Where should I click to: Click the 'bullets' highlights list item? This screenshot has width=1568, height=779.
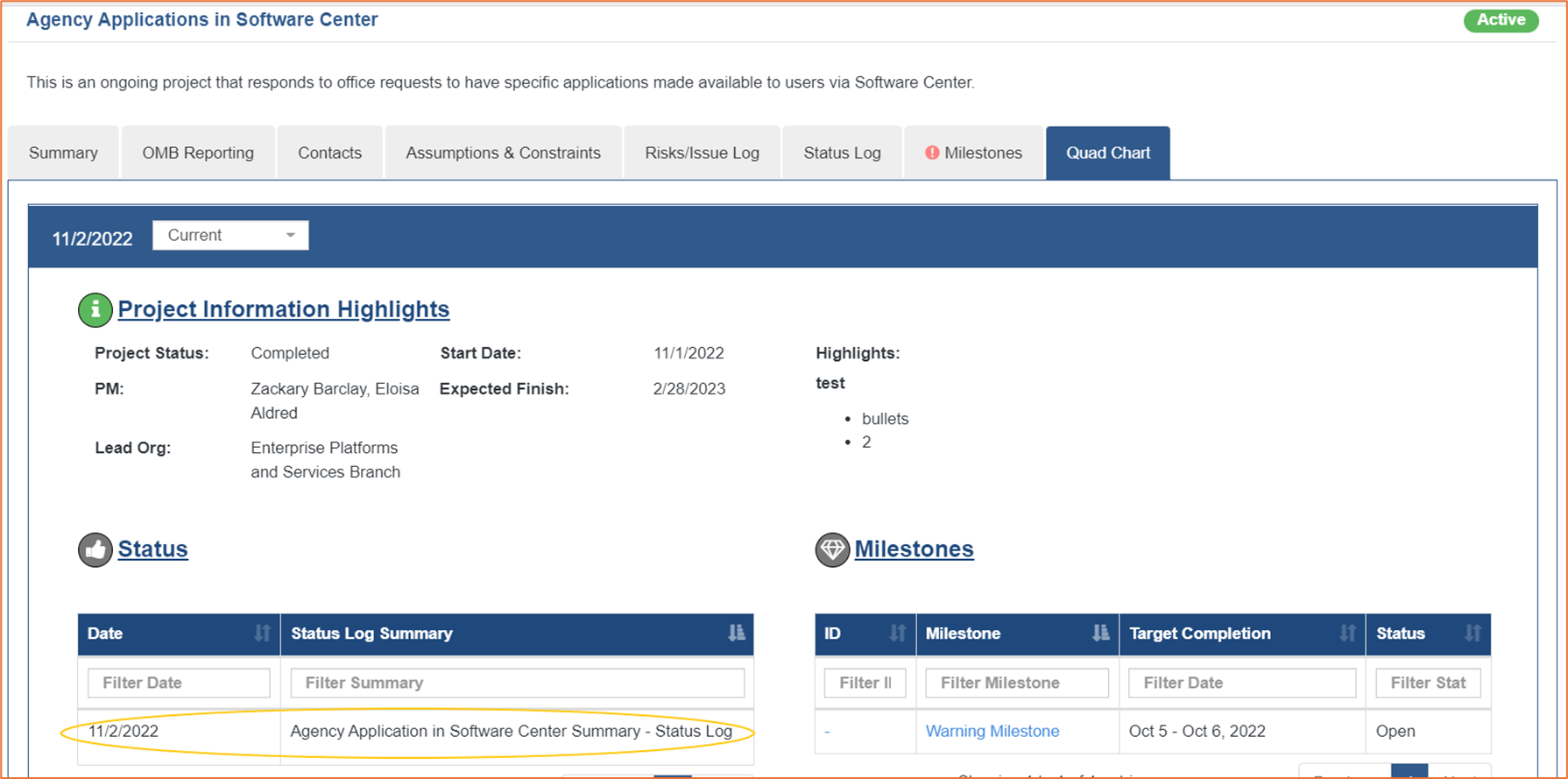coord(885,419)
